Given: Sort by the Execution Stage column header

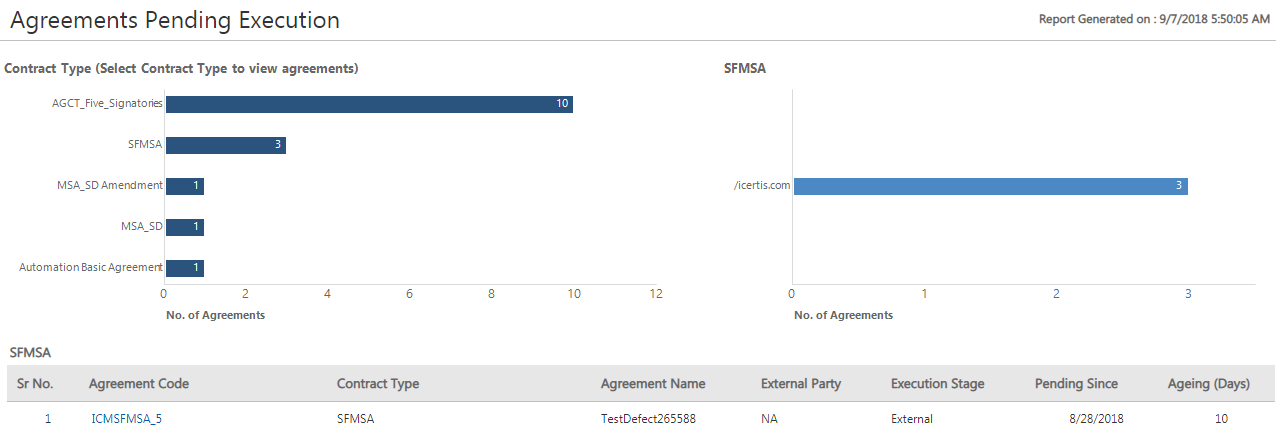Looking at the screenshot, I should [x=937, y=384].
